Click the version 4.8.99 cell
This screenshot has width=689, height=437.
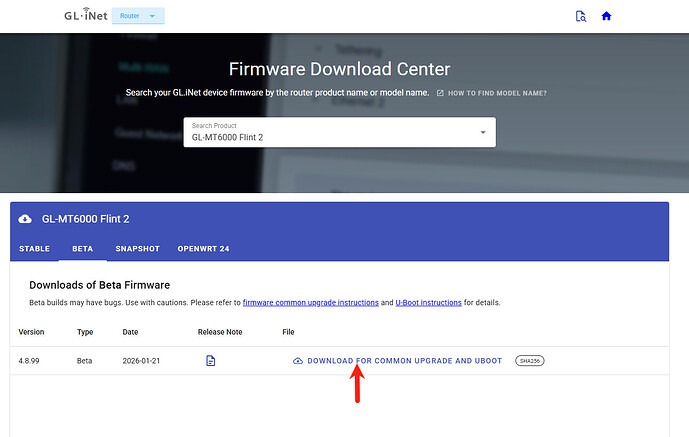[29, 361]
